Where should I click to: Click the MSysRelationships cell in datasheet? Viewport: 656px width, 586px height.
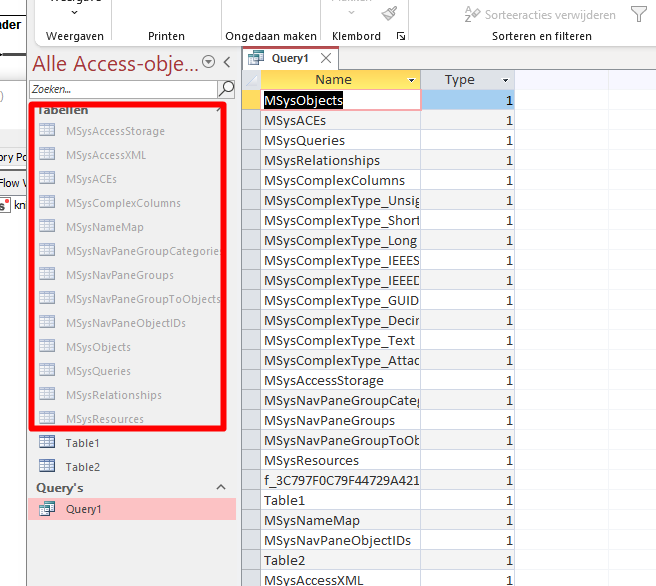point(340,161)
